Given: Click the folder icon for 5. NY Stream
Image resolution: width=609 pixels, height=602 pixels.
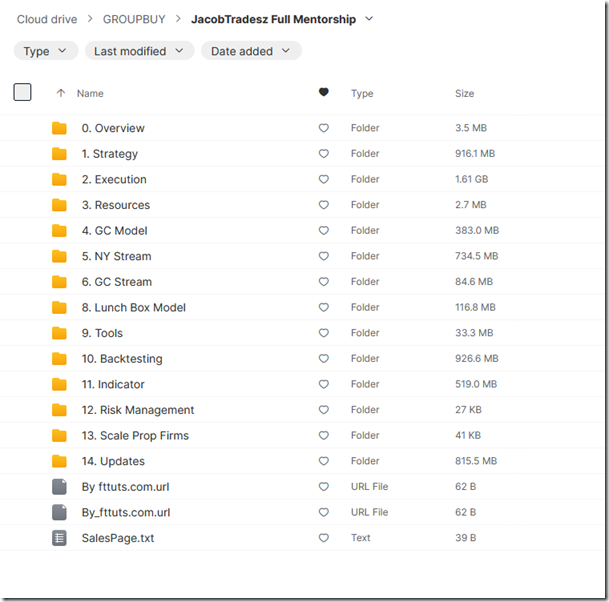Looking at the screenshot, I should pyautogui.click(x=59, y=256).
